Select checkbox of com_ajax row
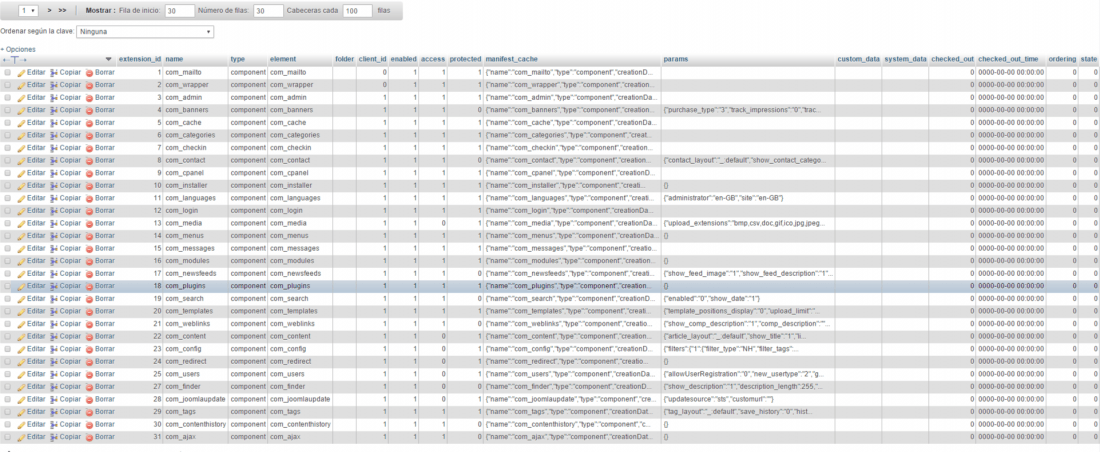1100x452 pixels. [8, 438]
